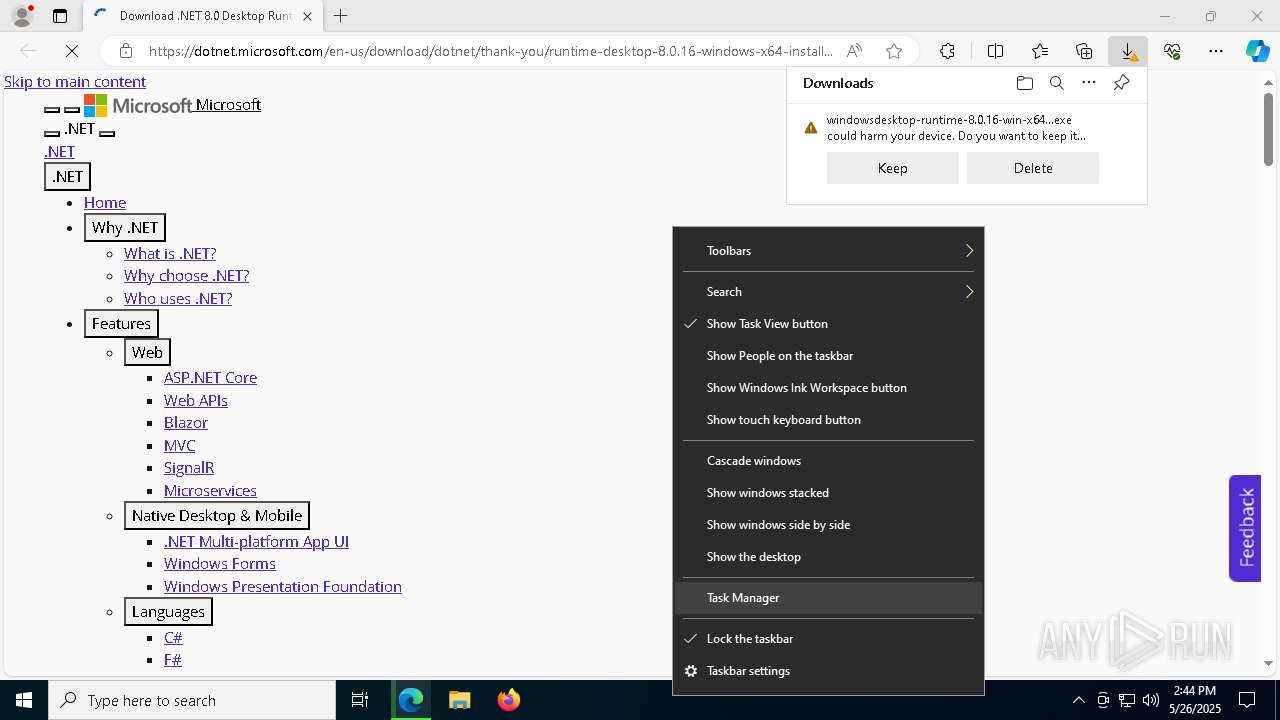Open the Edge profile icon
1280x720 pixels.
(22, 16)
